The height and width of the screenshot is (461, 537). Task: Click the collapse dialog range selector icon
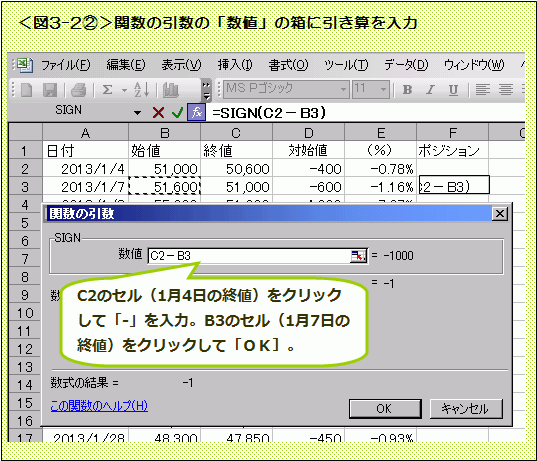pyautogui.click(x=359, y=256)
